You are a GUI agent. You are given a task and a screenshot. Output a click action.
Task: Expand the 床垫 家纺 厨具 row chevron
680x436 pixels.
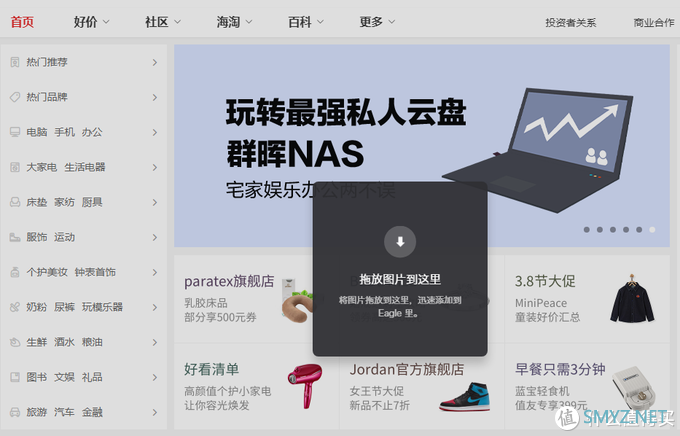pyautogui.click(x=155, y=203)
